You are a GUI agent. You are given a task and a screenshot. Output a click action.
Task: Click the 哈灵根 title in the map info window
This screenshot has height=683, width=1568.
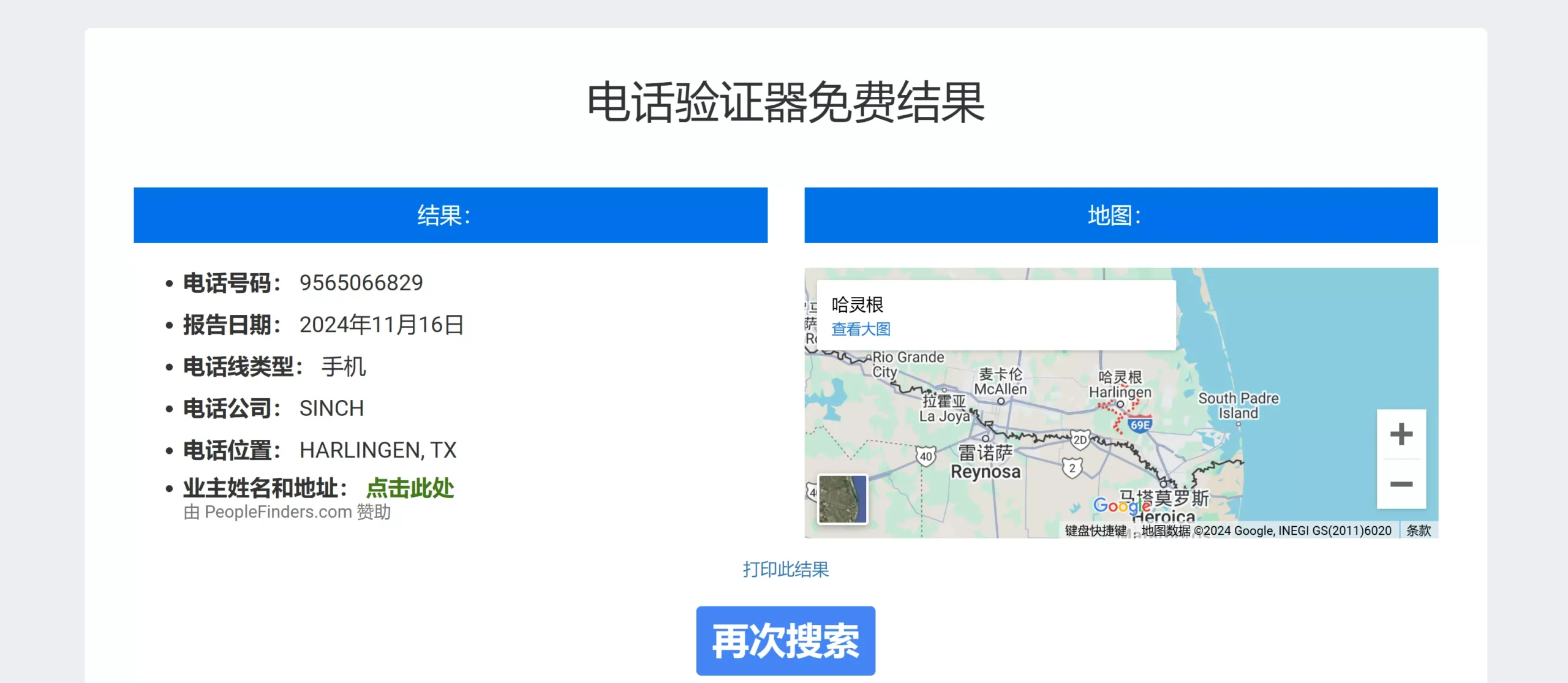pos(858,304)
